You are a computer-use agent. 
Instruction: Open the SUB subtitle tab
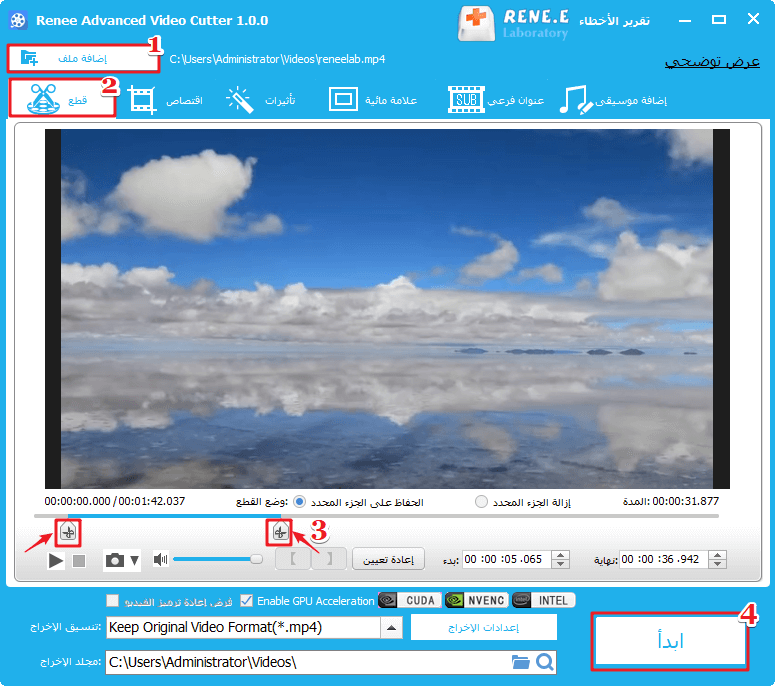pos(496,100)
